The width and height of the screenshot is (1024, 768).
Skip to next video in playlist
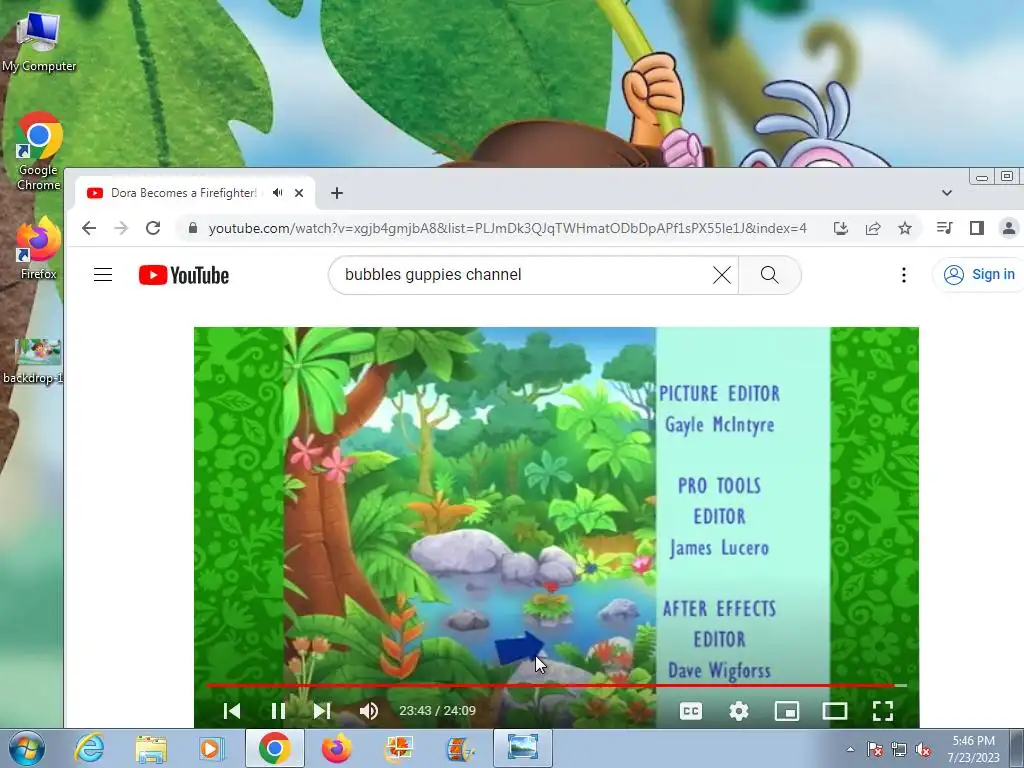[x=322, y=711]
